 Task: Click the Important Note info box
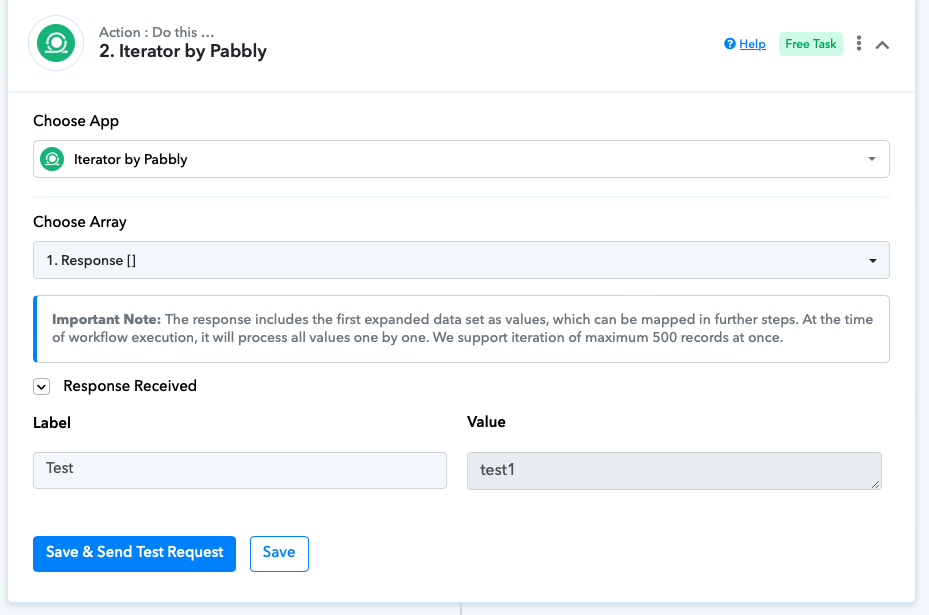point(461,329)
